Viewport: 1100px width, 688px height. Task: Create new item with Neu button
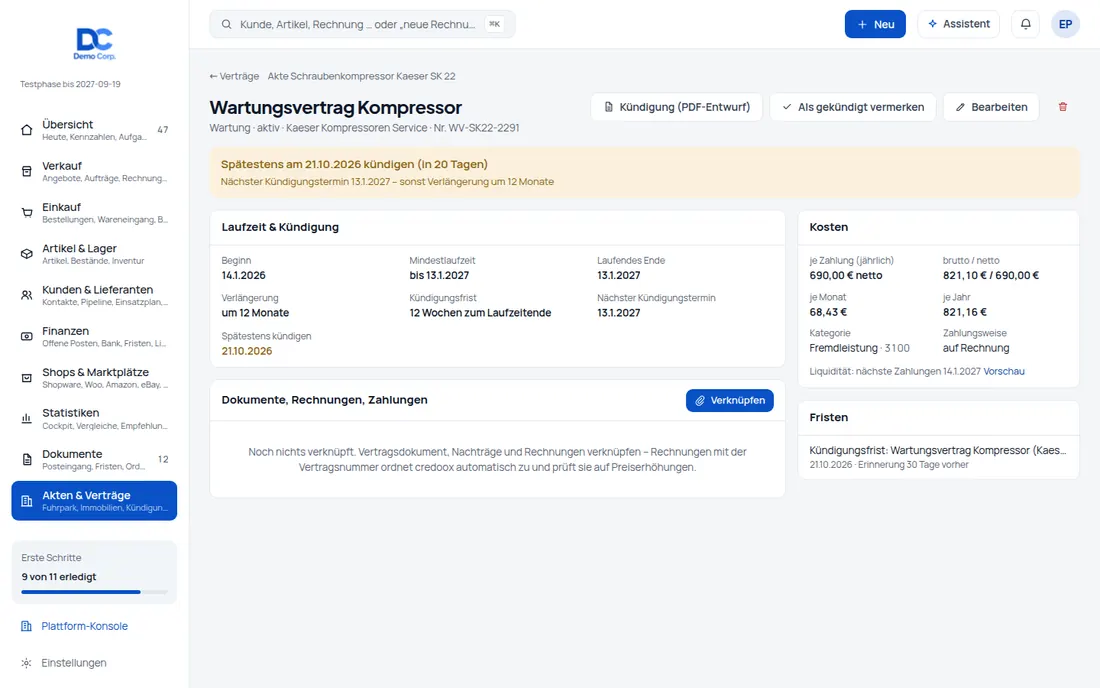[x=875, y=24]
